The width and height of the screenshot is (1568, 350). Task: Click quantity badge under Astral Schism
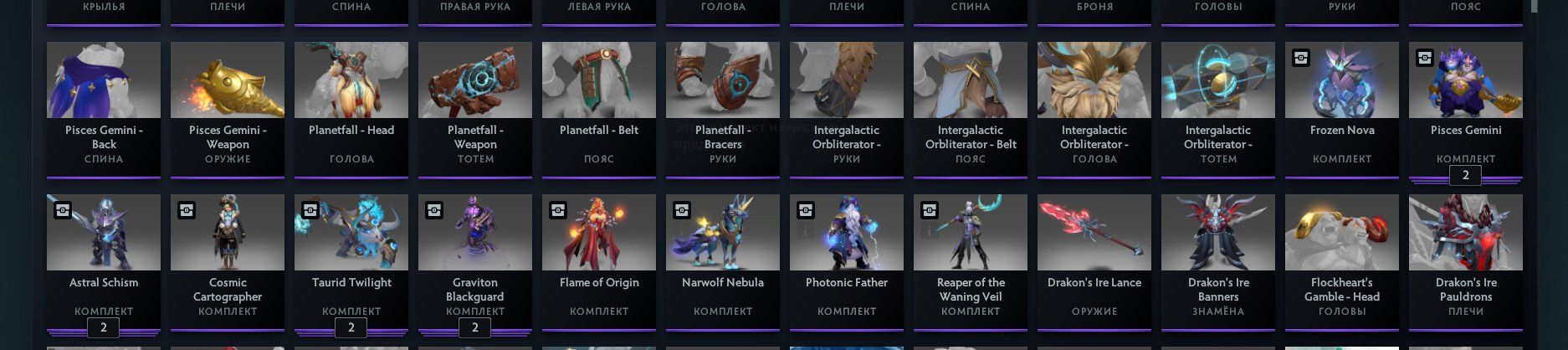pos(104,327)
